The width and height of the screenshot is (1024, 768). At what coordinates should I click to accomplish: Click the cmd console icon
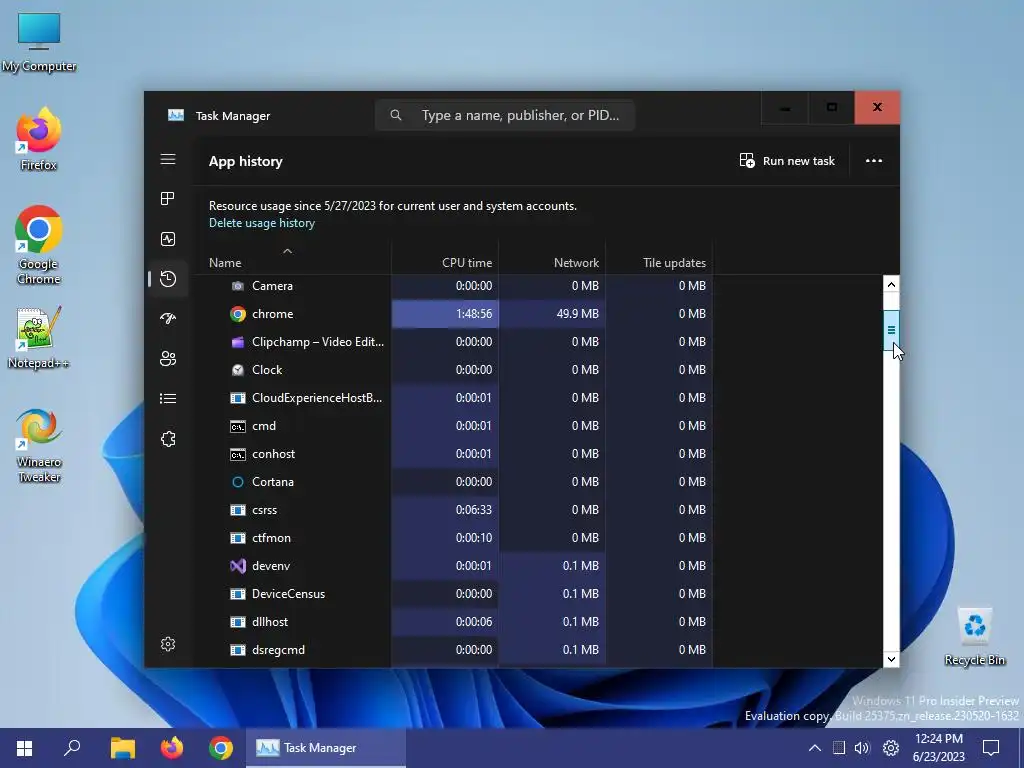pyautogui.click(x=238, y=426)
